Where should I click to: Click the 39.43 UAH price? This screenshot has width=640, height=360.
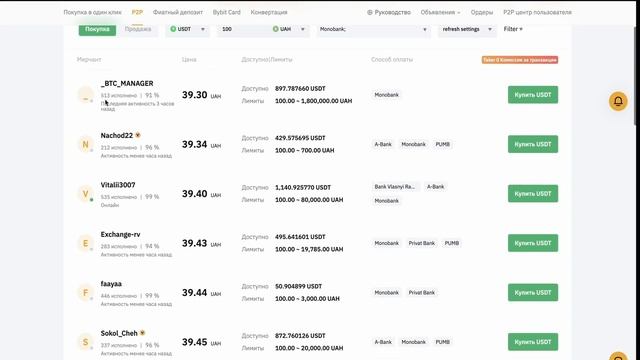201,243
